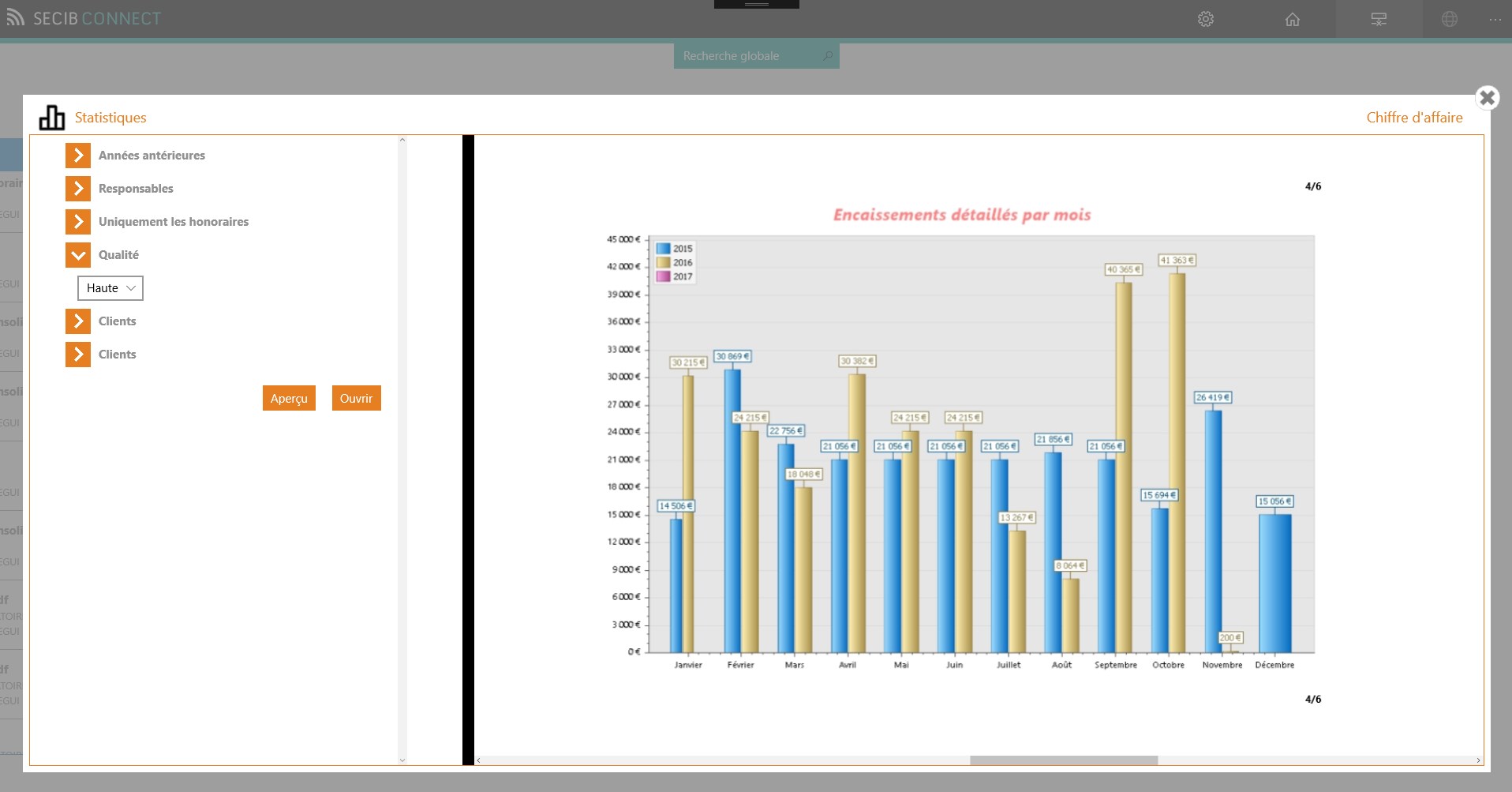Expand the Années antérieures section
1512x792 pixels.
(78, 156)
